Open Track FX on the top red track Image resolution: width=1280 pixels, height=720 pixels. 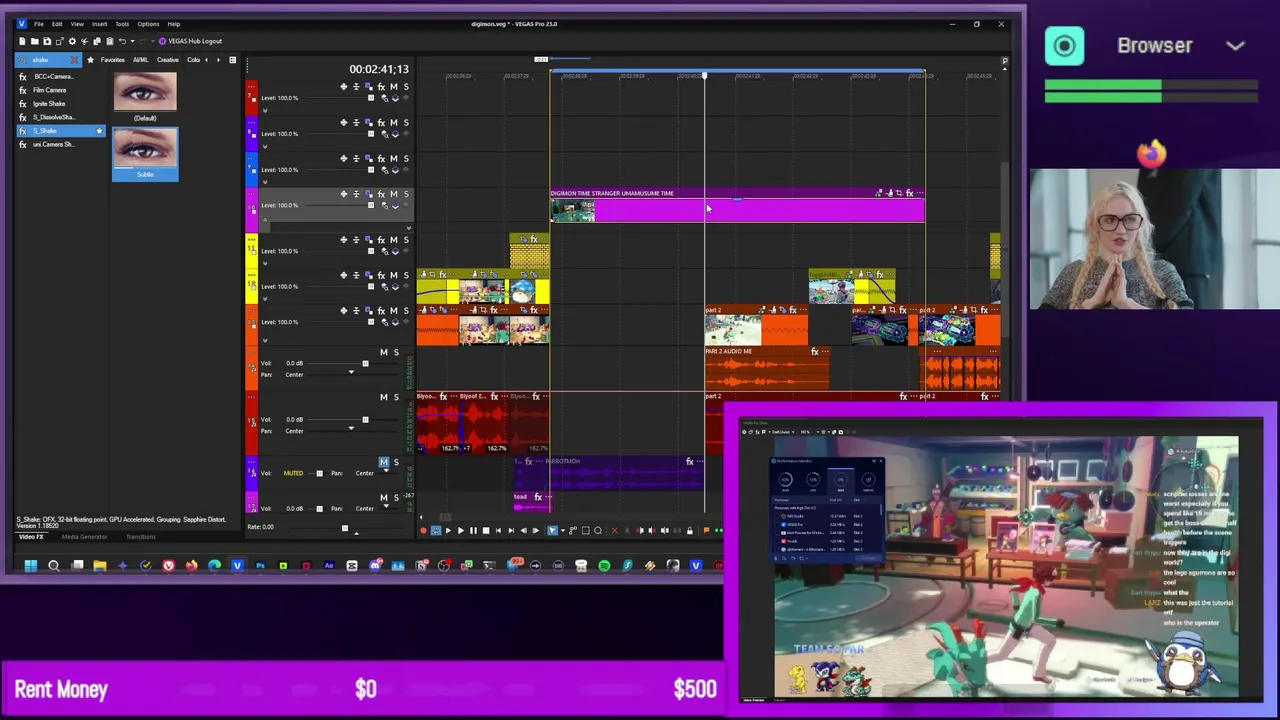[x=381, y=87]
